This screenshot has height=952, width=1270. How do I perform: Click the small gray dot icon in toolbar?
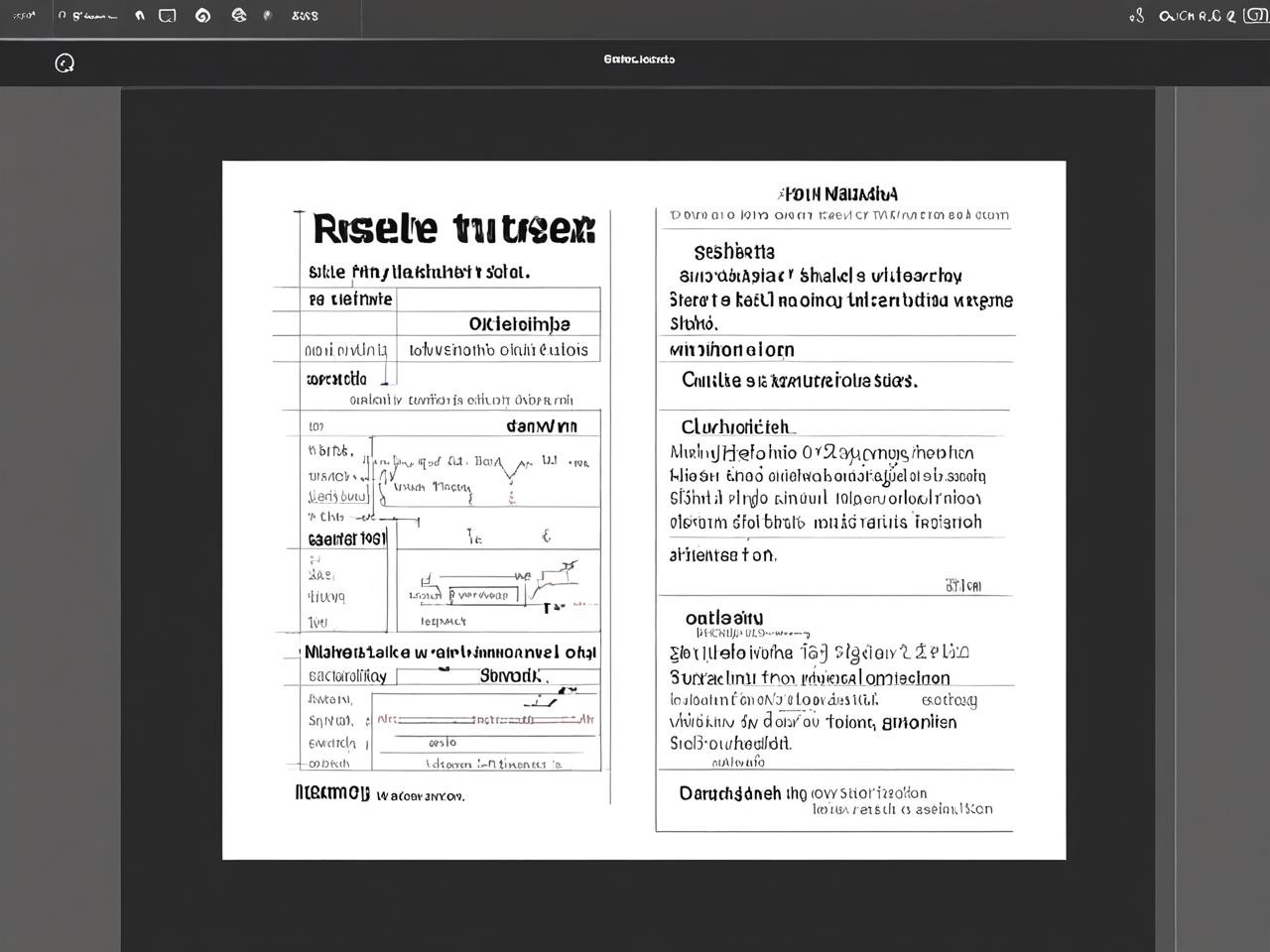267,16
